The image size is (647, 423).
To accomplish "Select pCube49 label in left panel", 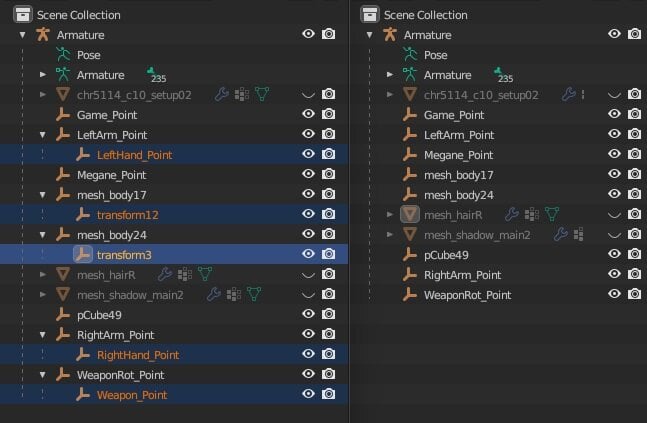I will (99, 315).
